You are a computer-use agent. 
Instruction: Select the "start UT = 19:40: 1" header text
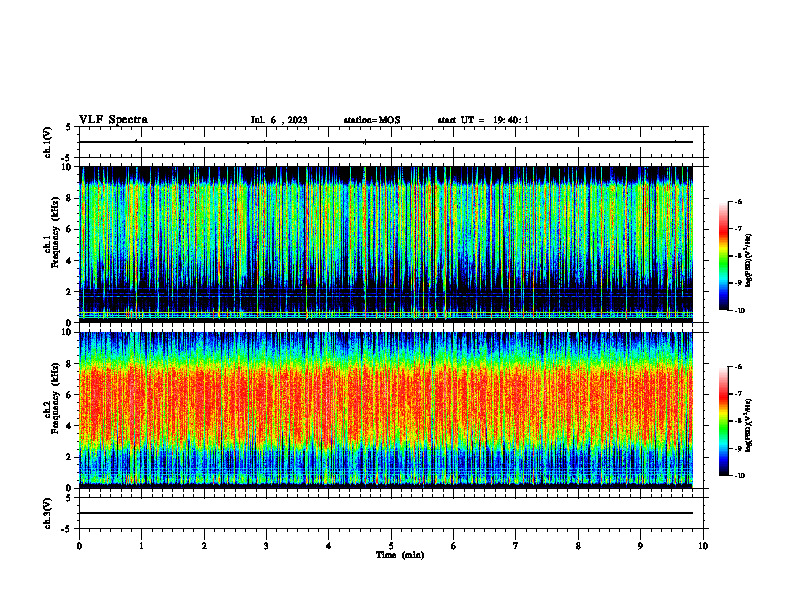pos(483,120)
